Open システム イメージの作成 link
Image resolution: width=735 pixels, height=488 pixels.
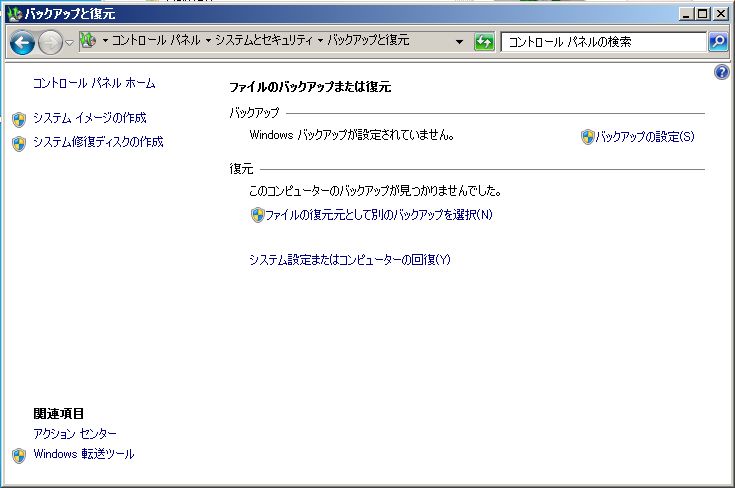pyautogui.click(x=90, y=118)
